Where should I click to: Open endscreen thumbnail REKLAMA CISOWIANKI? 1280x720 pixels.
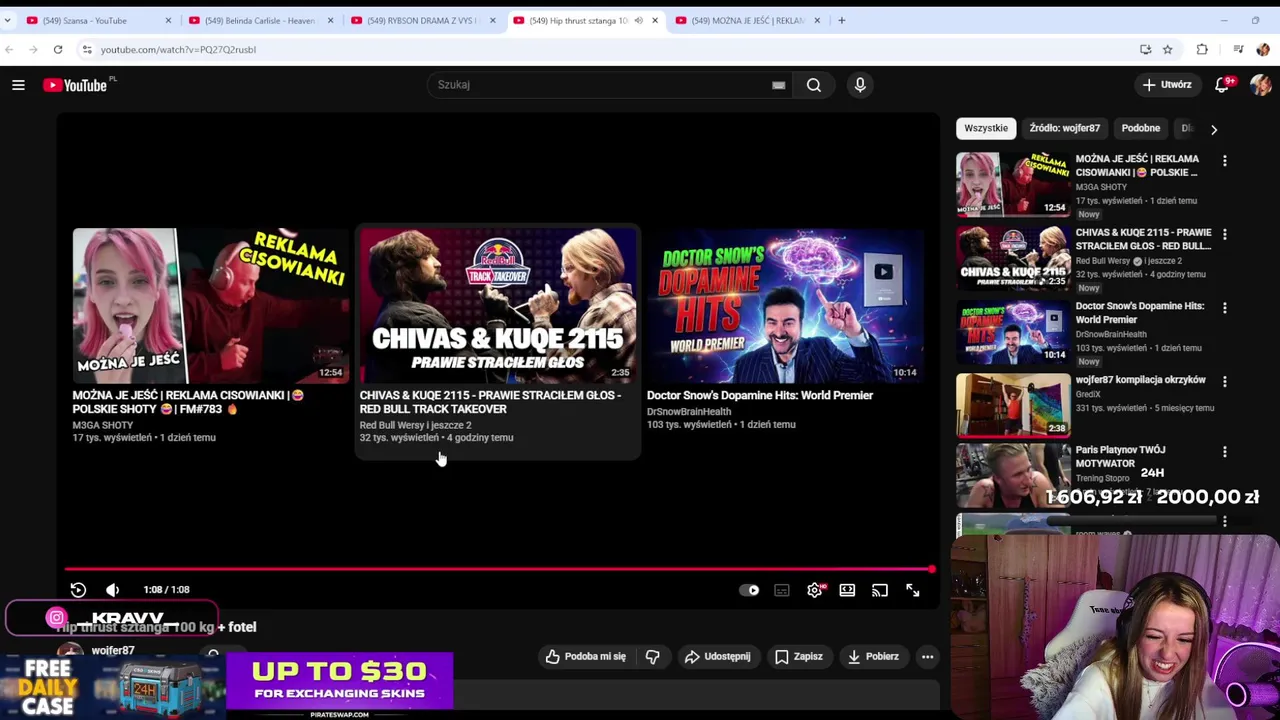[x=210, y=306]
